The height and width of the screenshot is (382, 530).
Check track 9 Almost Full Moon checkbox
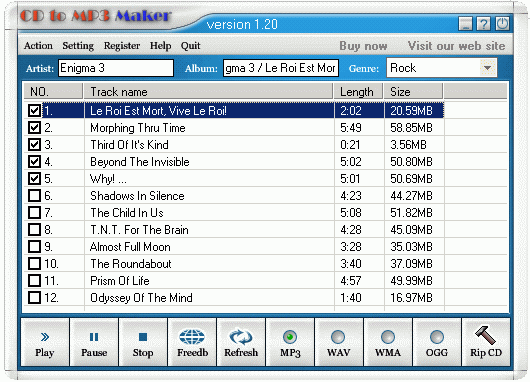coord(34,246)
